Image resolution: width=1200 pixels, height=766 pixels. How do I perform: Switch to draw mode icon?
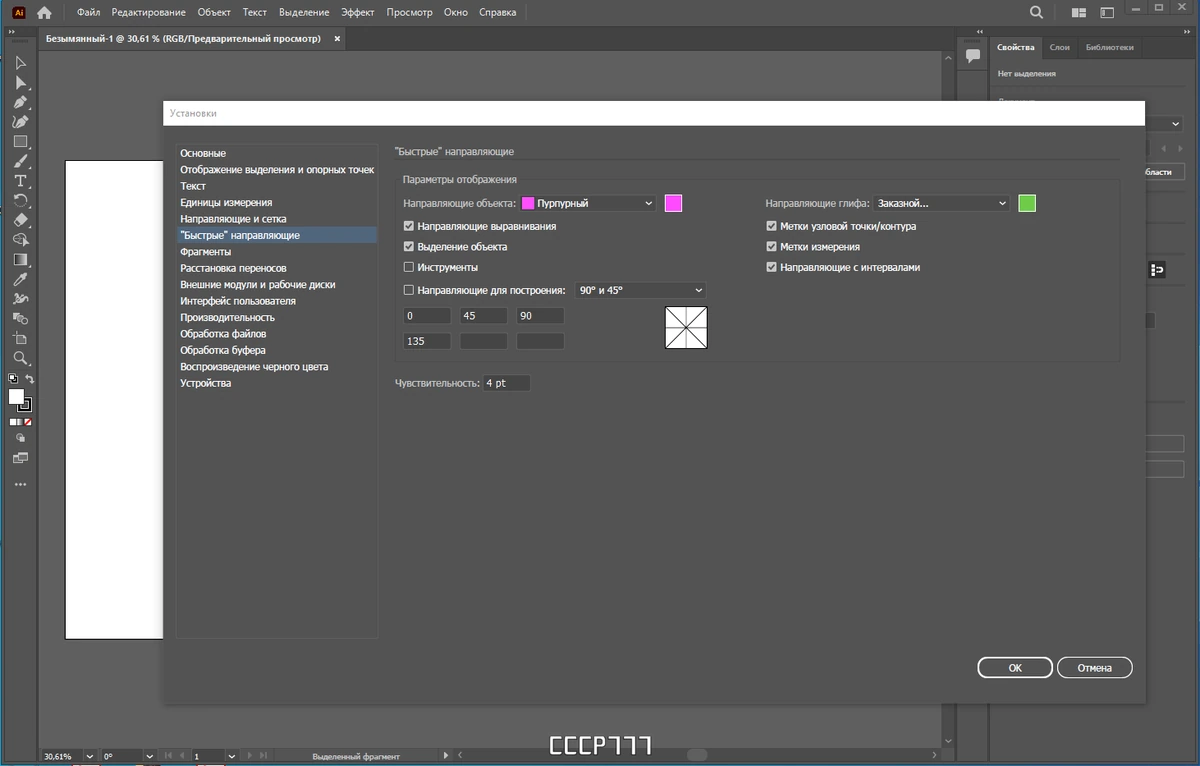point(20,438)
